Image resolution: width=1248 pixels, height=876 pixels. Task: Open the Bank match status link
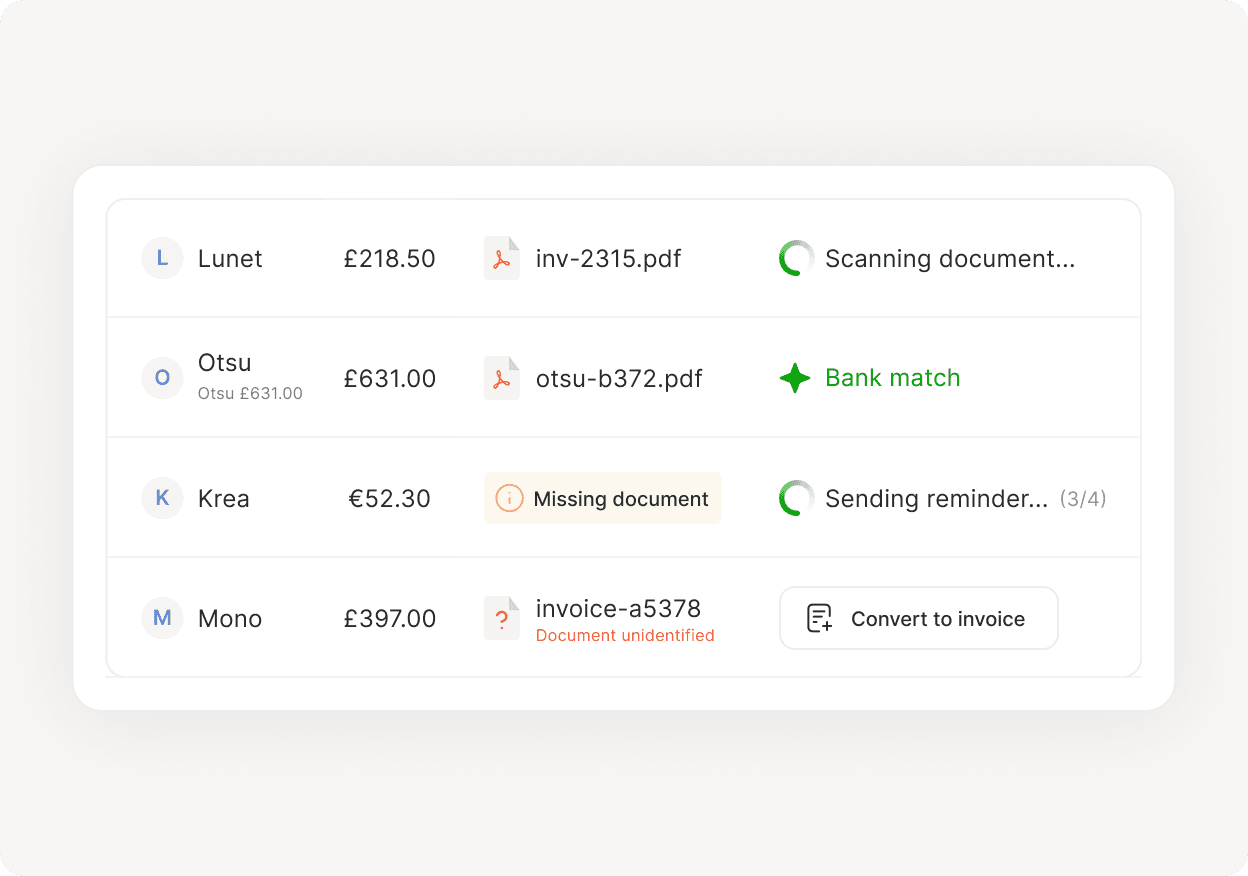click(x=892, y=378)
